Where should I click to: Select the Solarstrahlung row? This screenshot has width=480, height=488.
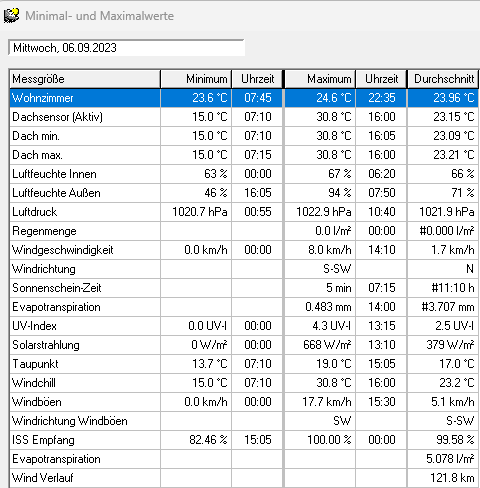[244, 345]
